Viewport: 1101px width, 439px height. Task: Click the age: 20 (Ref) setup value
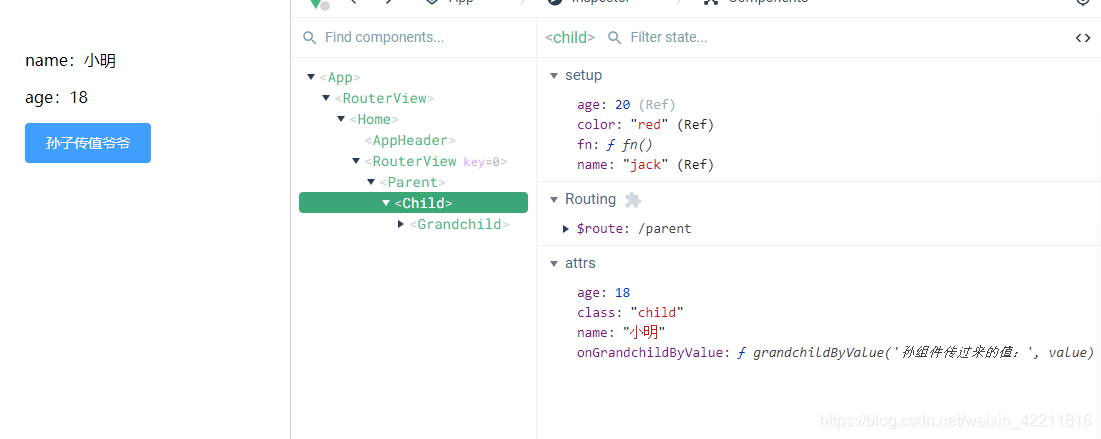coord(626,105)
